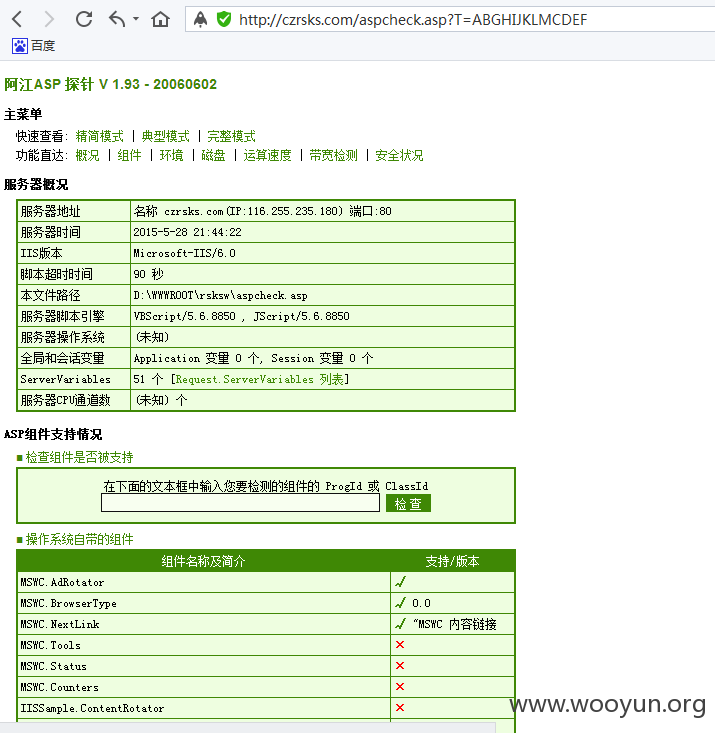Jump to 安全状况 section
715x733 pixels.
(x=399, y=155)
